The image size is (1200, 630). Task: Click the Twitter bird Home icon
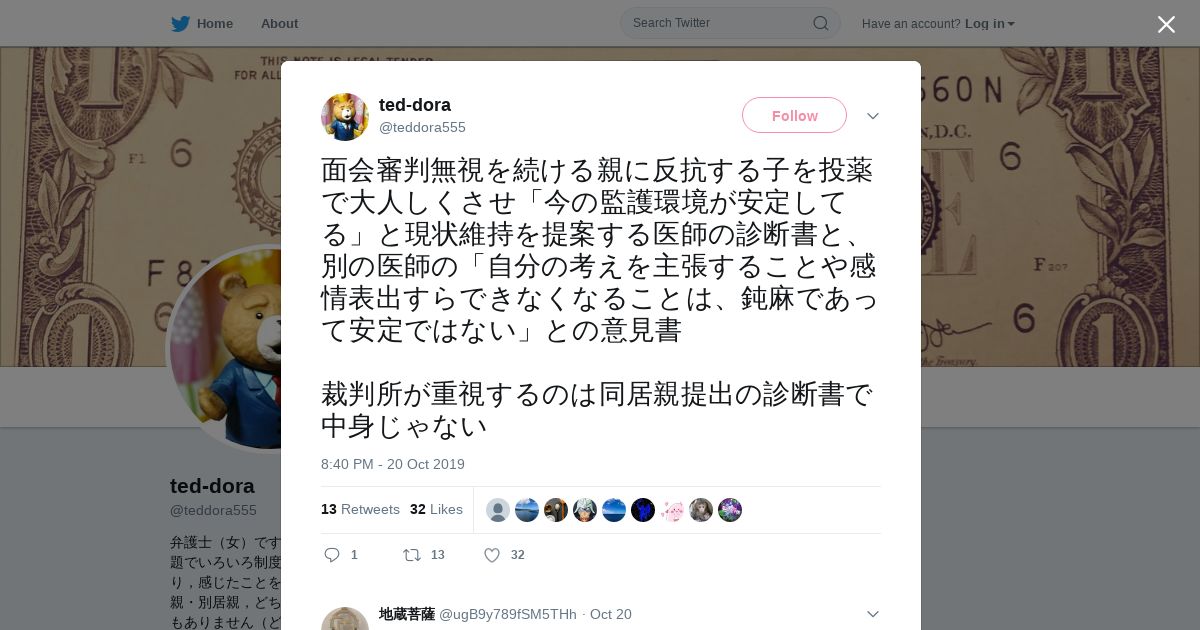click(x=180, y=23)
